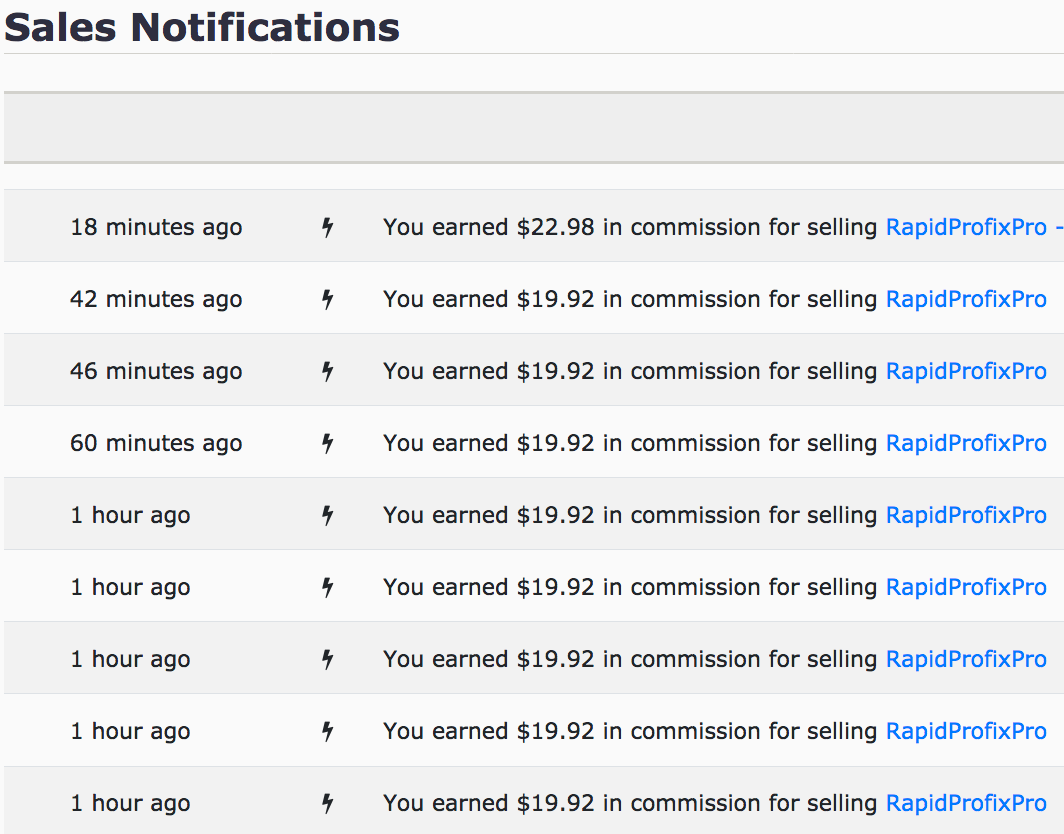Click commission text in the 46 minutes ago row
1064x834 pixels.
click(630, 371)
